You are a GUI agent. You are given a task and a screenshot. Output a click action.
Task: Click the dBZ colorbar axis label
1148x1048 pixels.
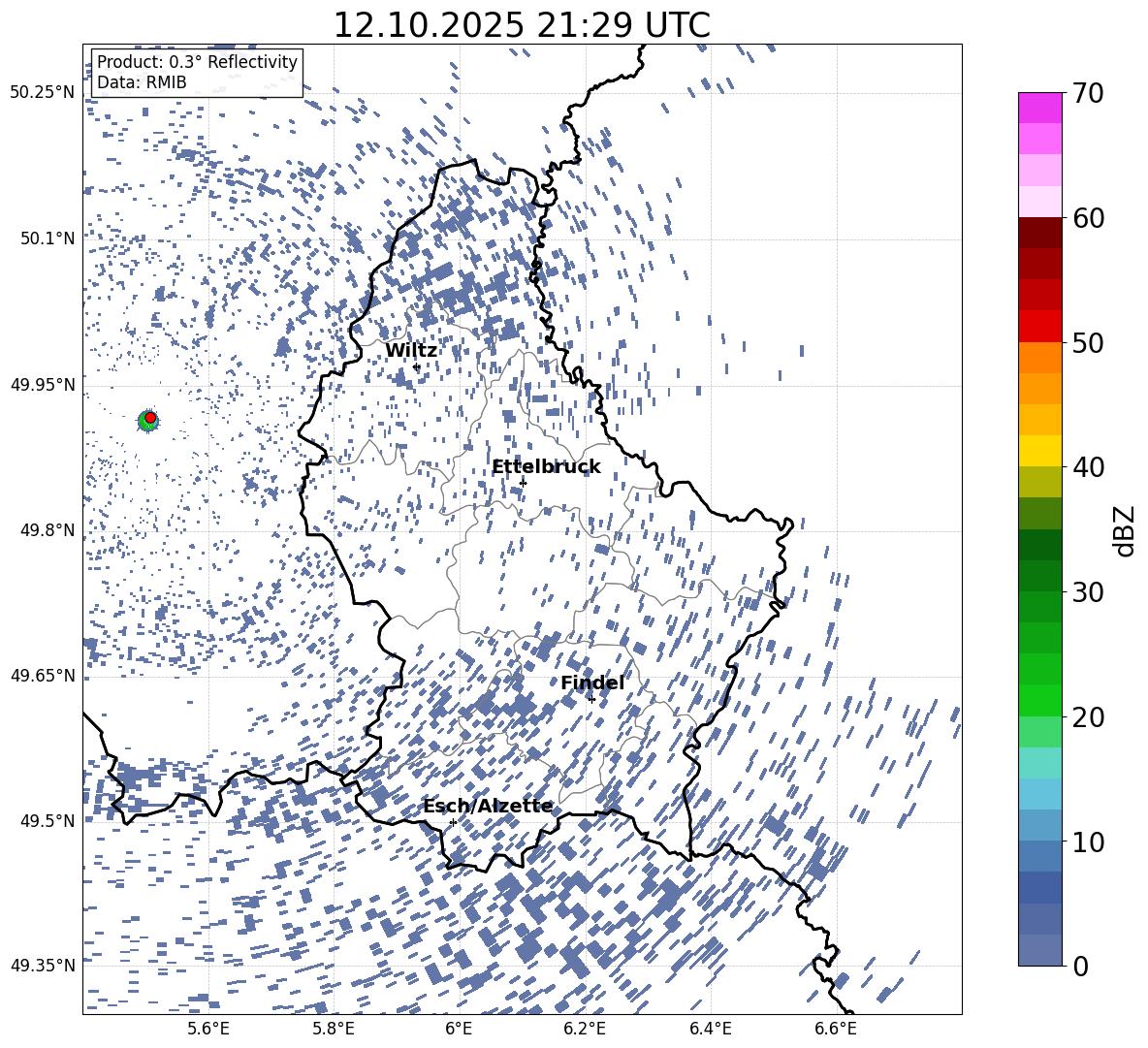(x=1125, y=530)
